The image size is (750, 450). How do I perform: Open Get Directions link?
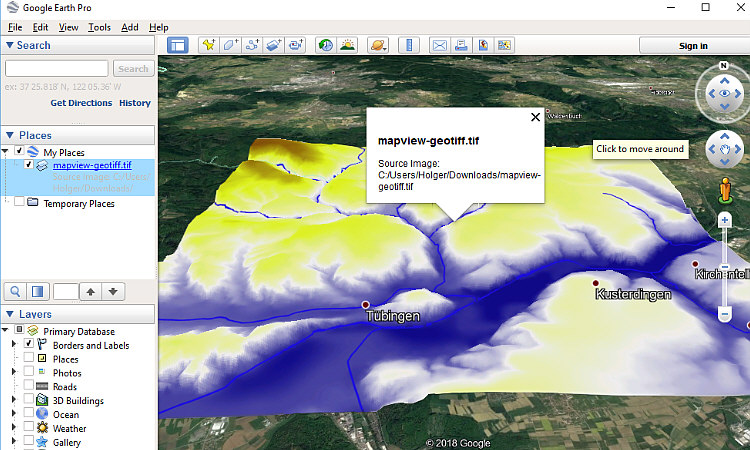click(x=81, y=103)
